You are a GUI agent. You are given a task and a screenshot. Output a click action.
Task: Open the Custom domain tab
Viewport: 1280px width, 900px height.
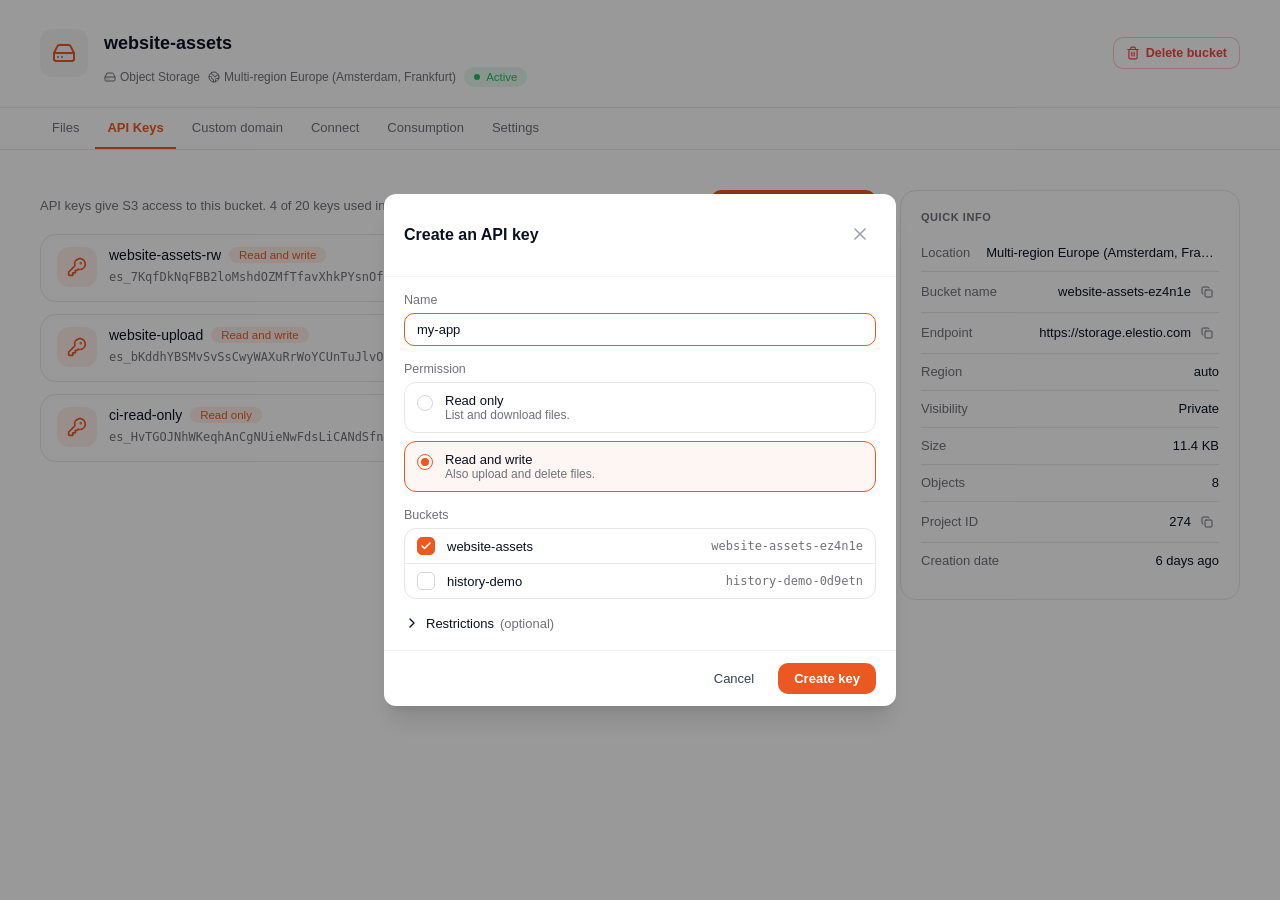(x=237, y=128)
